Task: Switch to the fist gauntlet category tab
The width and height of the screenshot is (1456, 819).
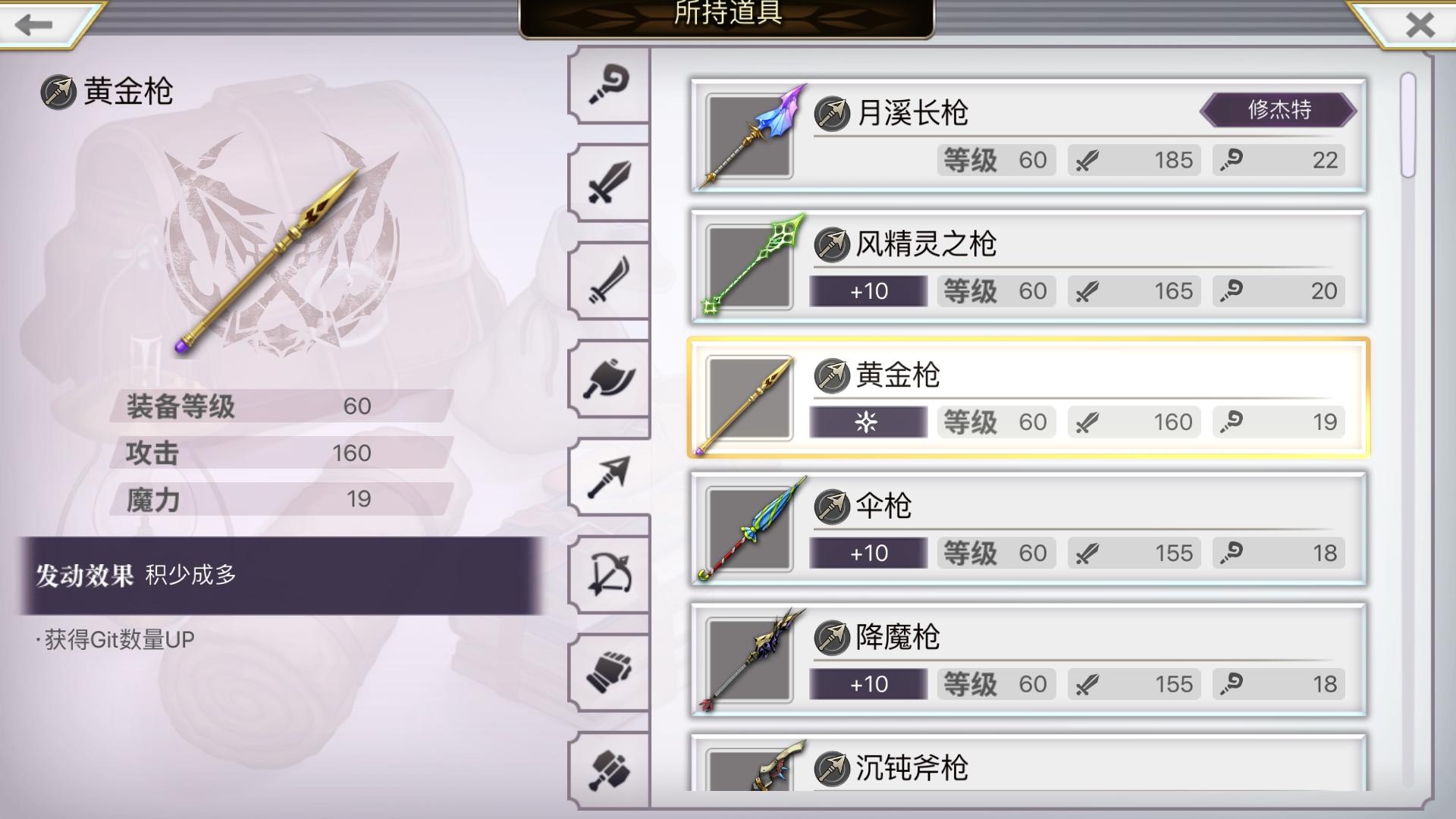Action: tap(610, 673)
